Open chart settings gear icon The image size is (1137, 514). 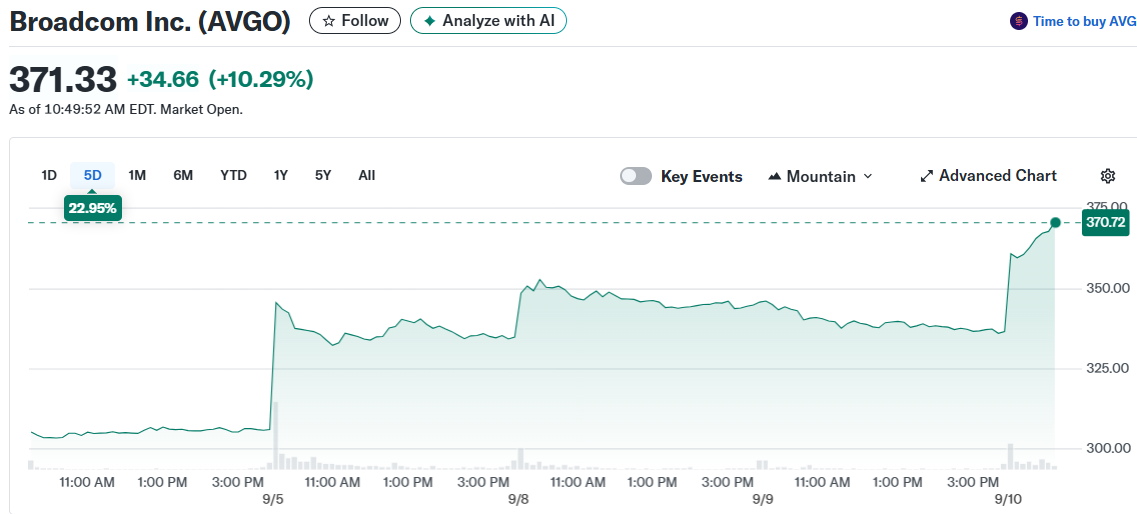(1107, 175)
